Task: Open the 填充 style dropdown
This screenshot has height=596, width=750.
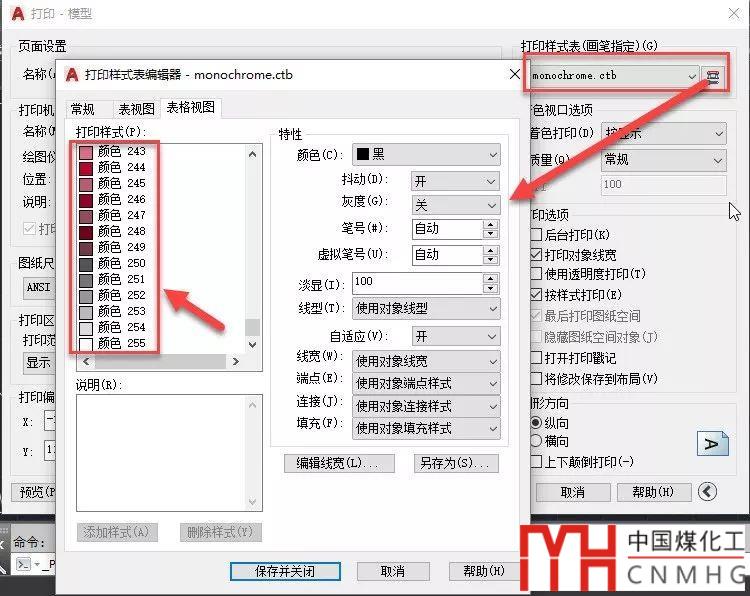Action: [426, 428]
